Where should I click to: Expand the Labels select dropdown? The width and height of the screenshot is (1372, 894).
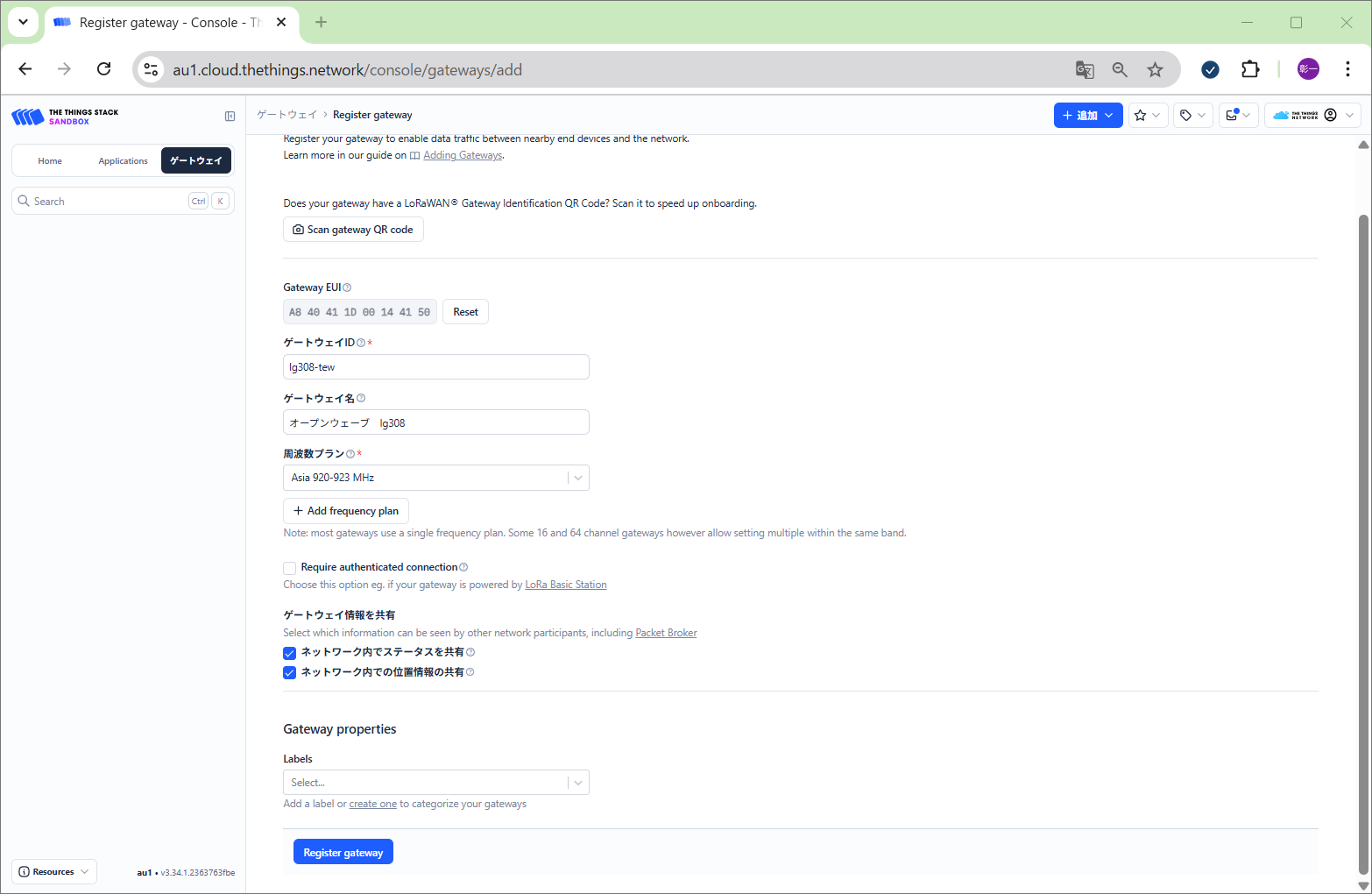(x=435, y=783)
